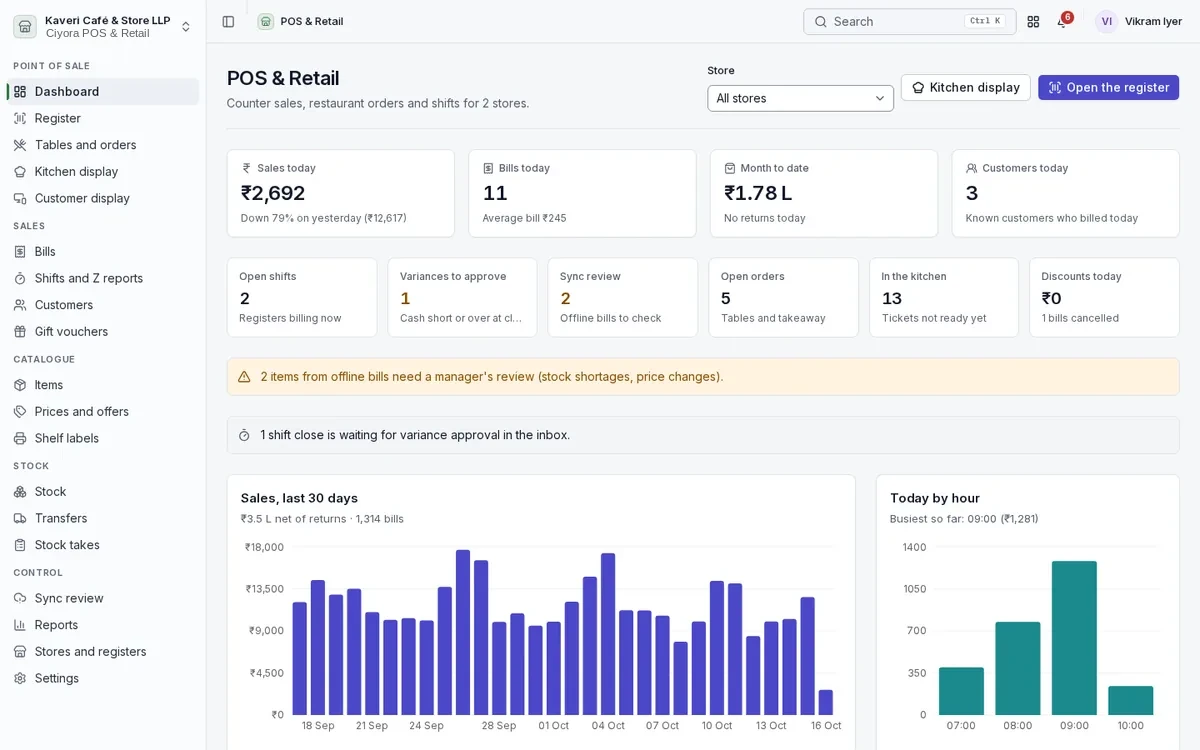The image size is (1200, 750).
Task: Click the Items box icon in sidebar
Action: tap(20, 385)
